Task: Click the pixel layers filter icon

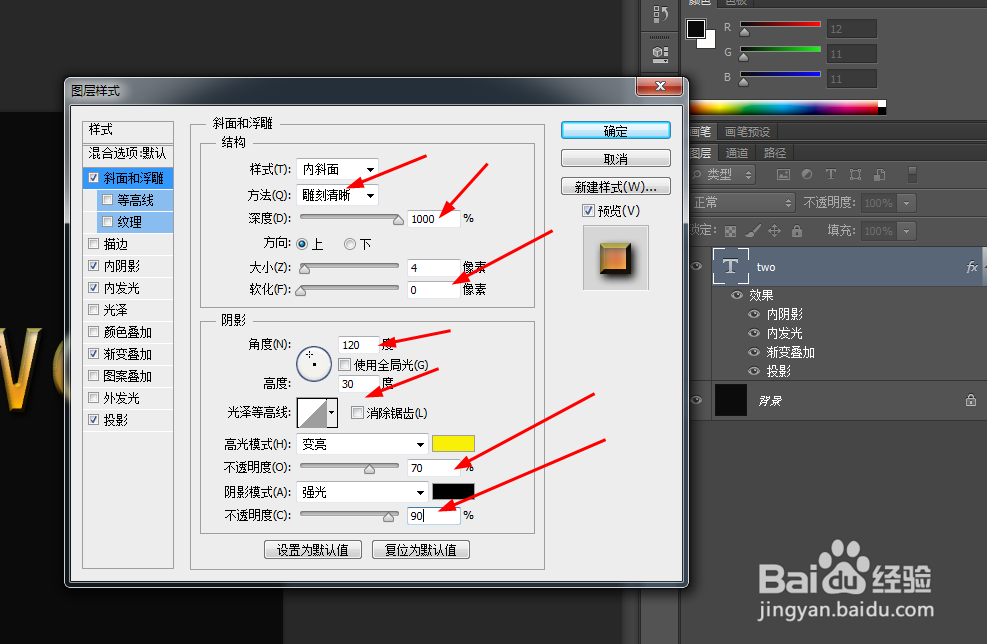Action: 784,174
